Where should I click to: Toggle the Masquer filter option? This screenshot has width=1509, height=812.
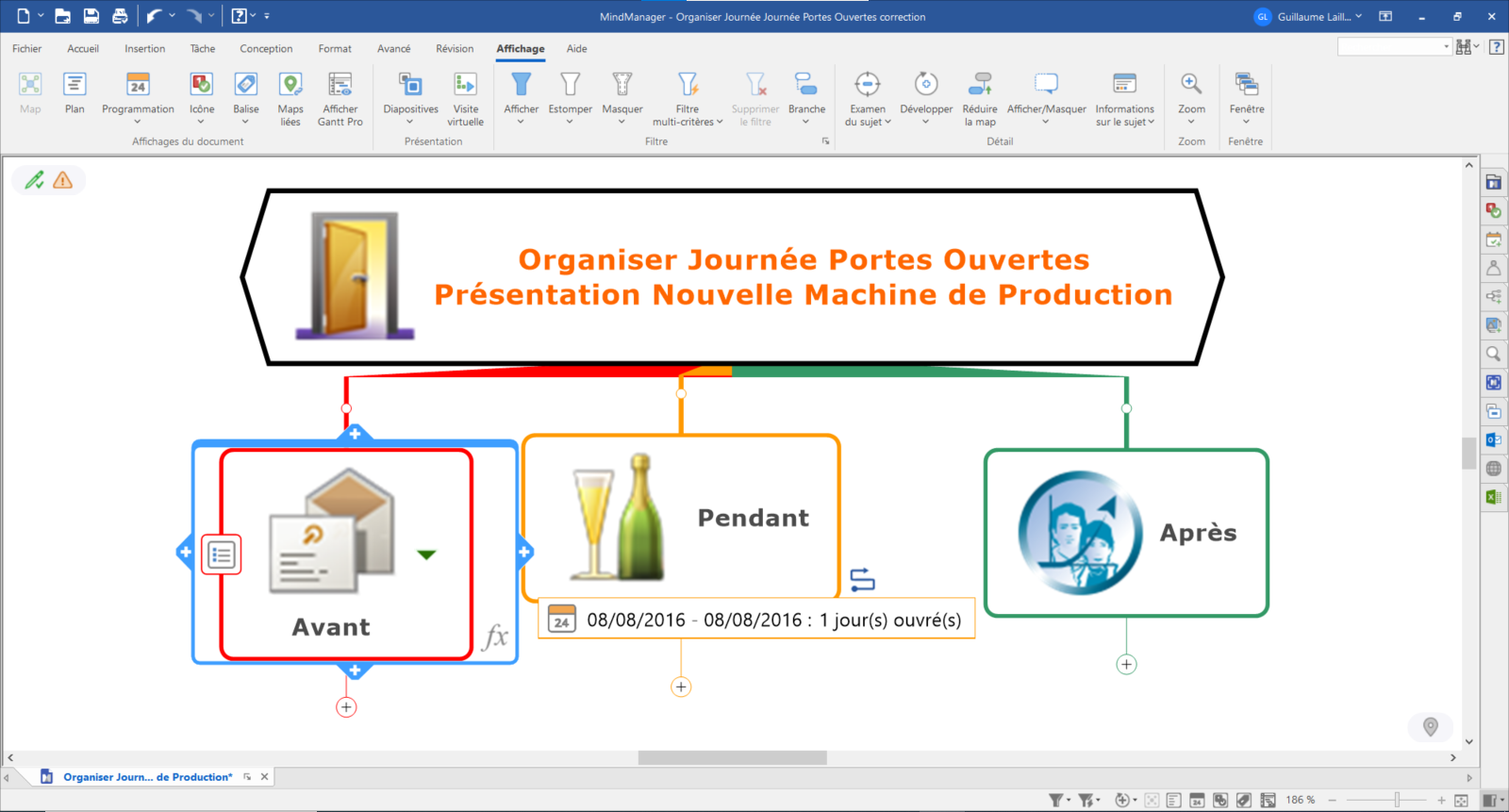pyautogui.click(x=622, y=85)
